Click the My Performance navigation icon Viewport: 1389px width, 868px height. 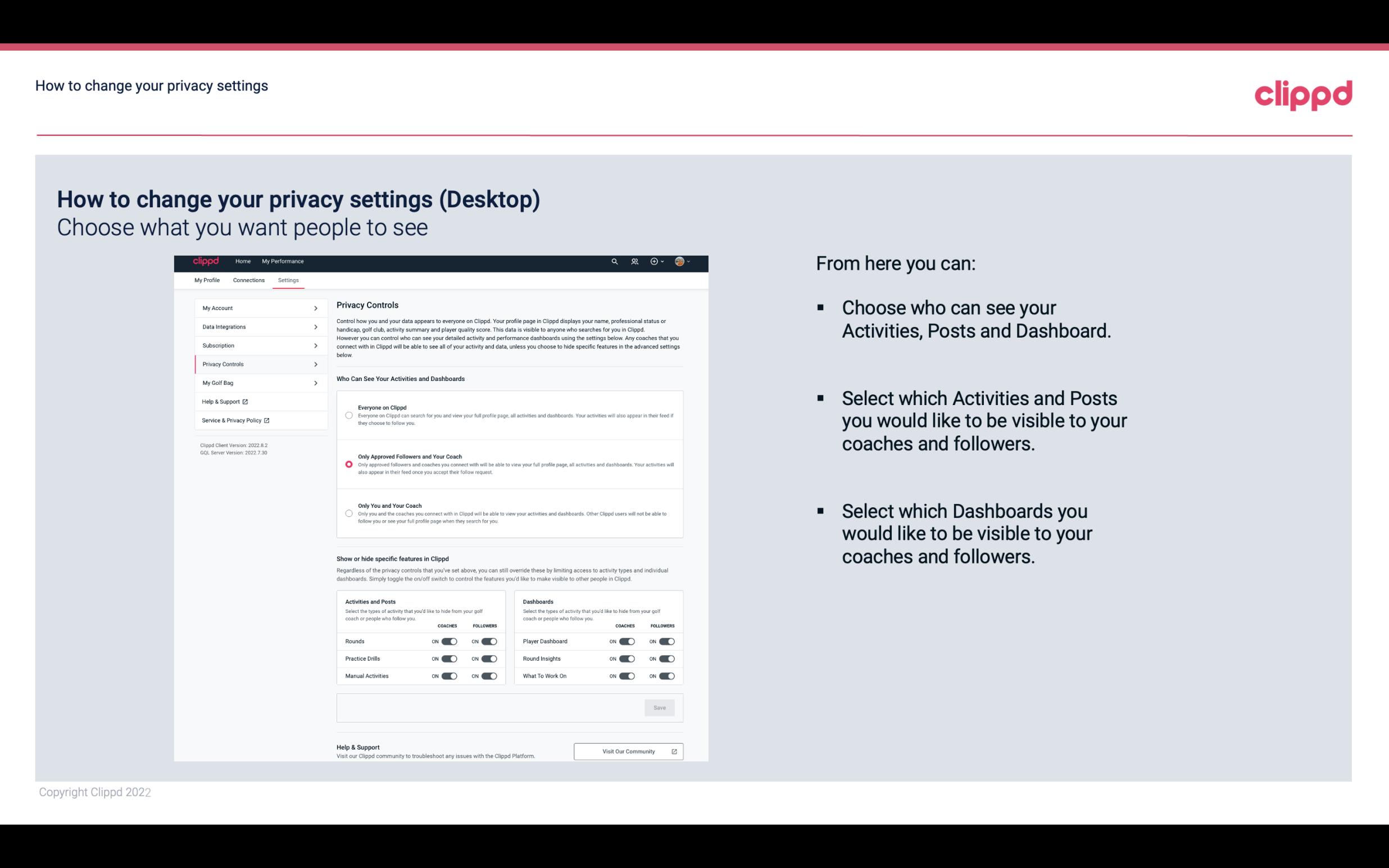(283, 261)
